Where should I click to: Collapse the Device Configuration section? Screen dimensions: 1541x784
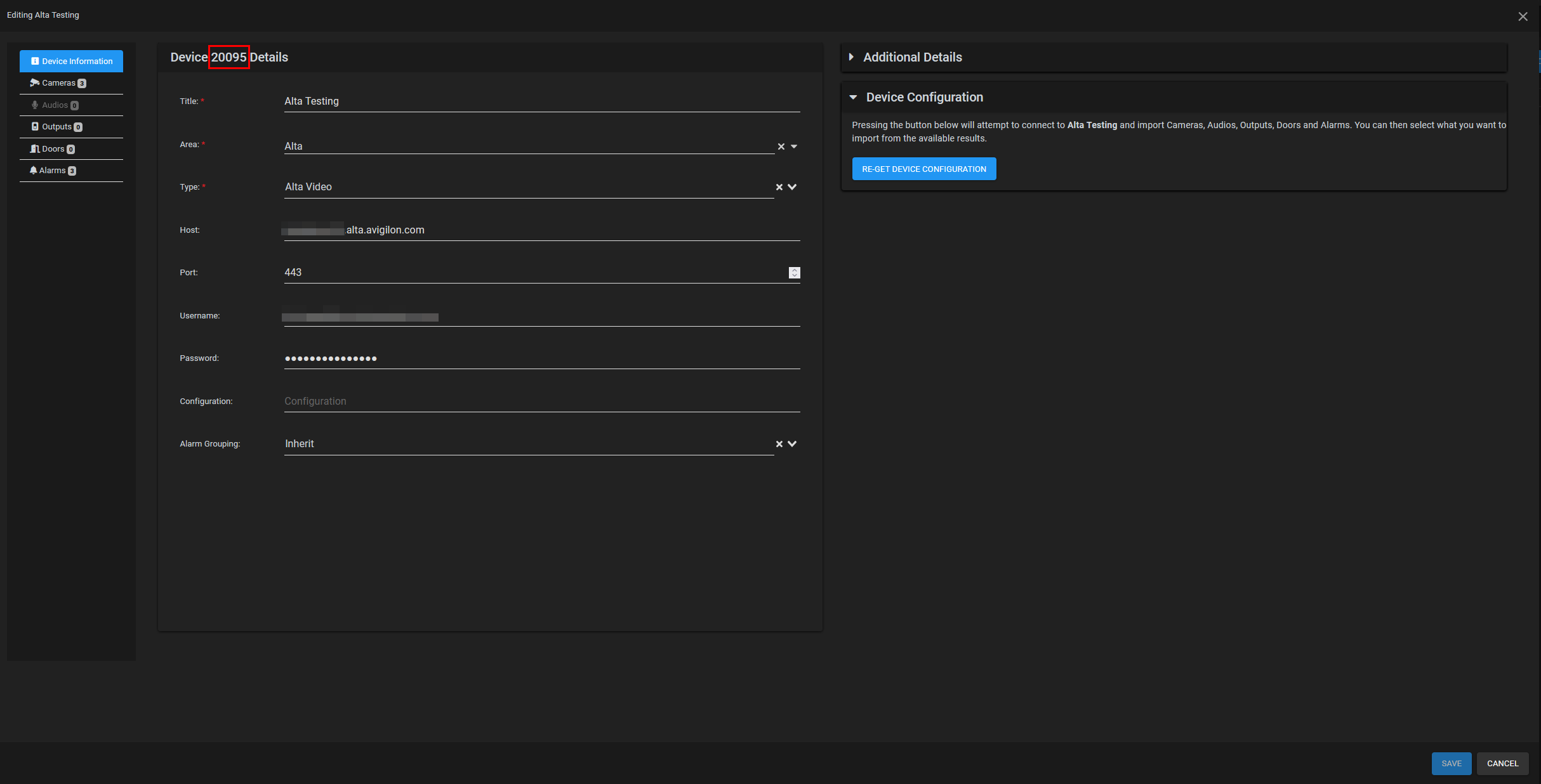click(x=853, y=97)
